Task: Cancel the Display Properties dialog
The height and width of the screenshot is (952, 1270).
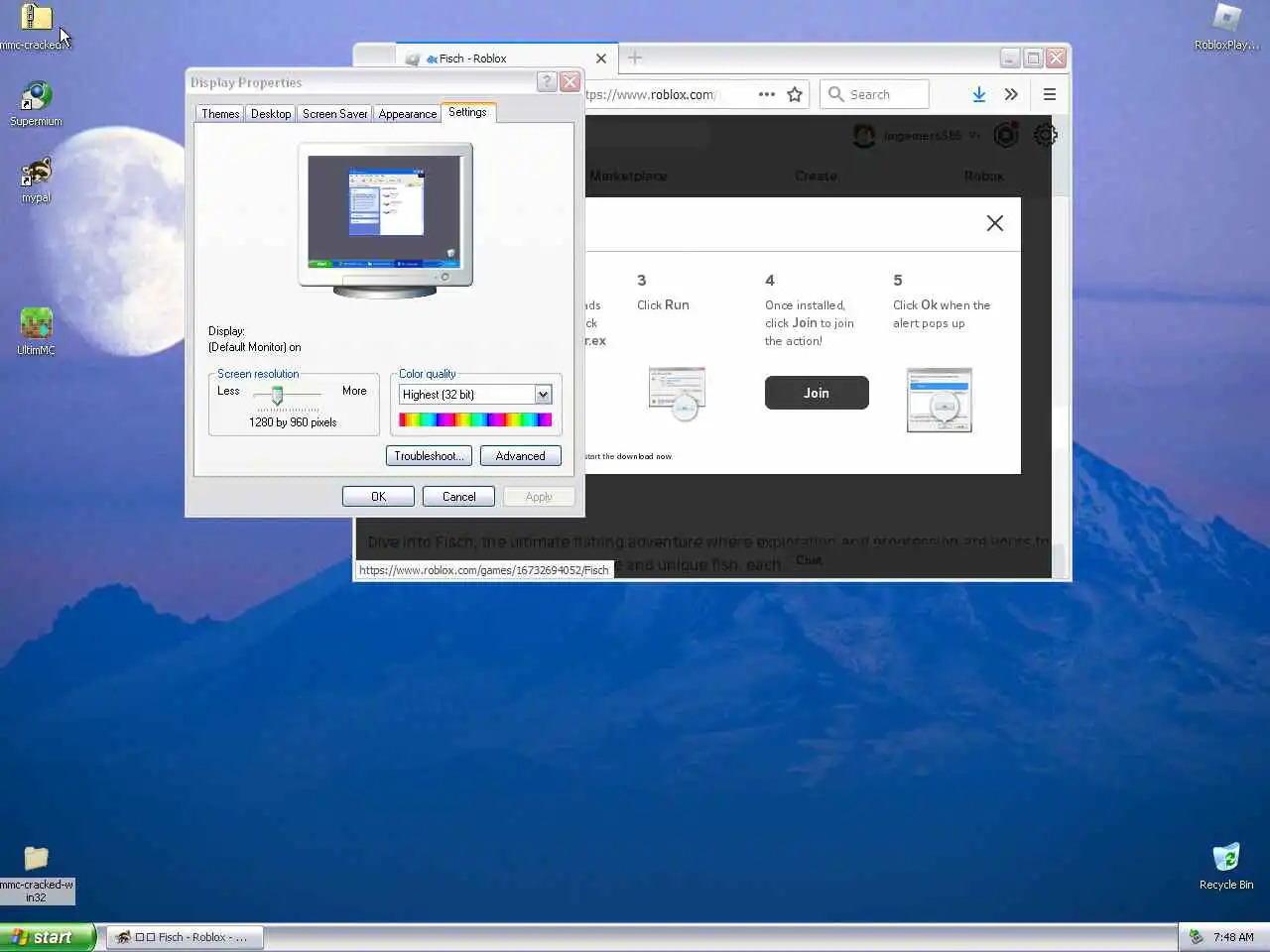Action: coord(458,497)
